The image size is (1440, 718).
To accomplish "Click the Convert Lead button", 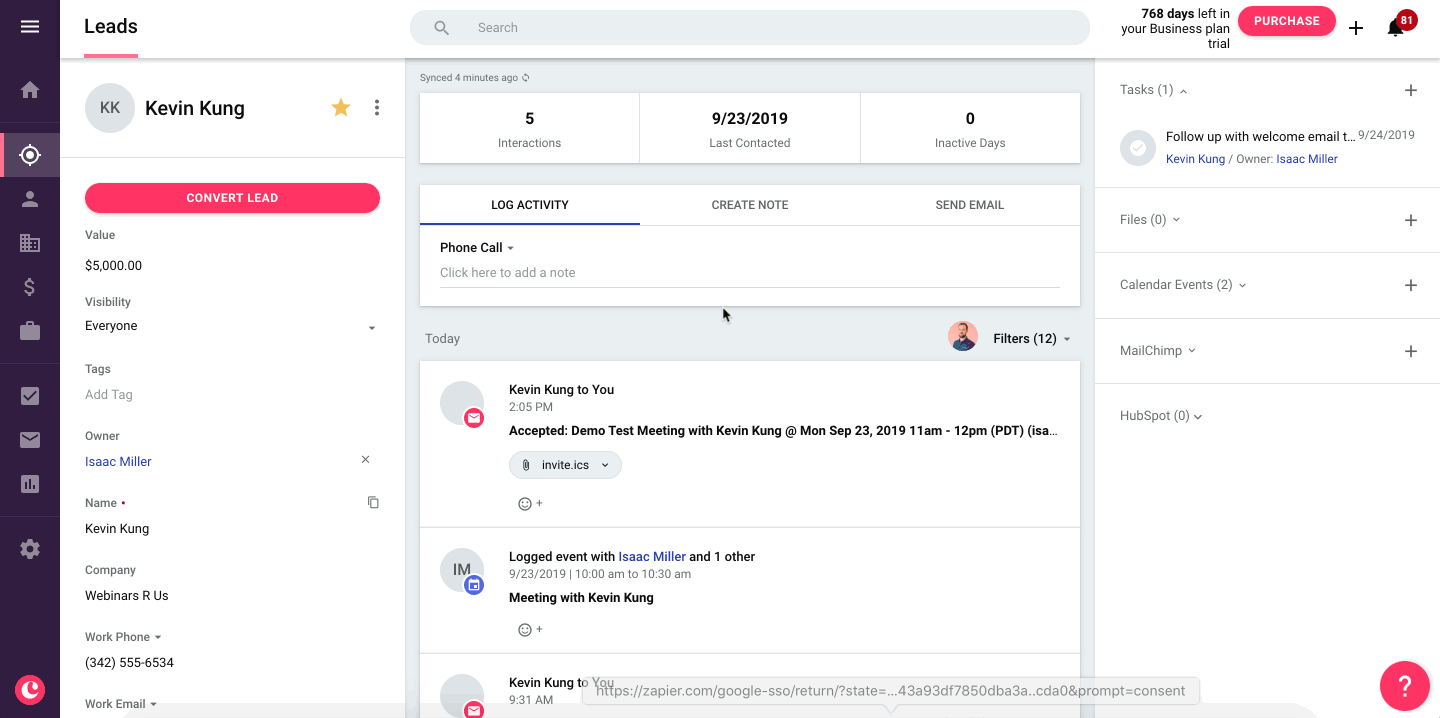I will point(232,198).
